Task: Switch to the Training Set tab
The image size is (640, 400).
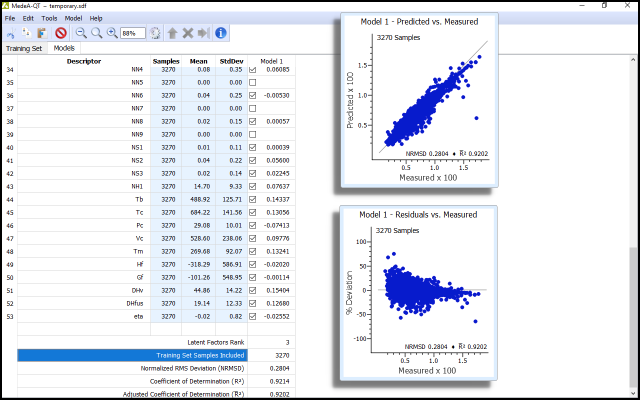Action: tap(24, 48)
